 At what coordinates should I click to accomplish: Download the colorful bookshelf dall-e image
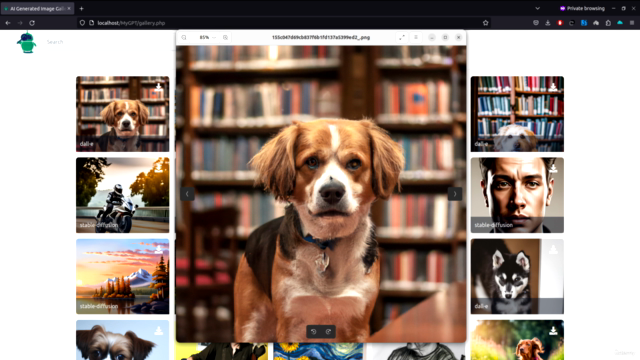coord(553,86)
